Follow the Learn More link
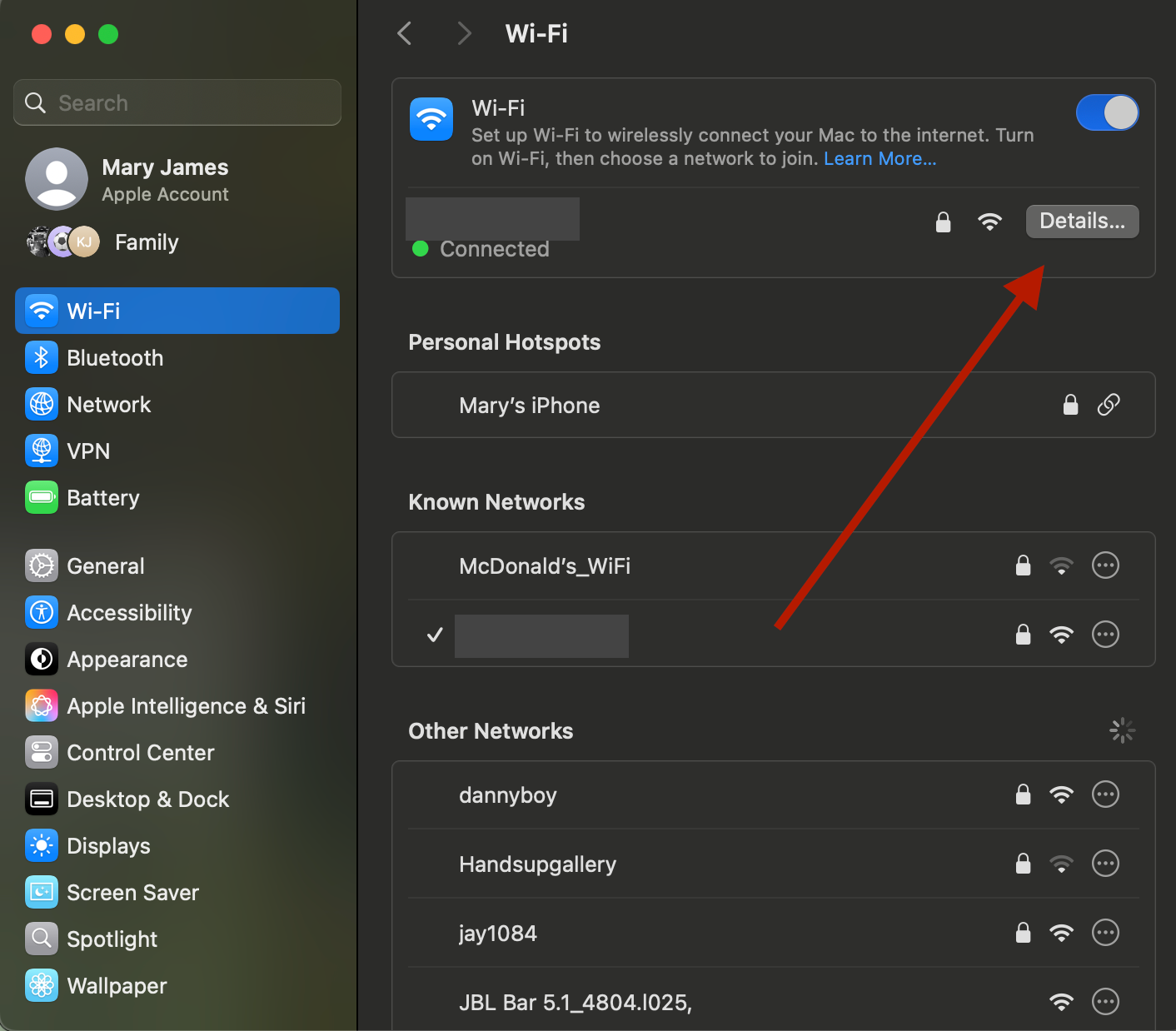Screen dimensions: 1176x1031 click(x=880, y=159)
